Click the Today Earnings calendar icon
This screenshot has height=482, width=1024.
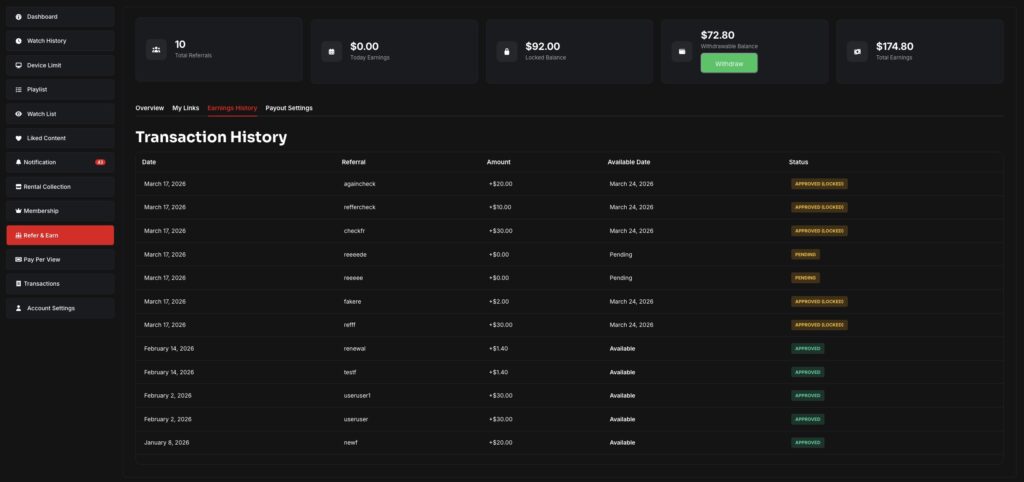click(332, 51)
